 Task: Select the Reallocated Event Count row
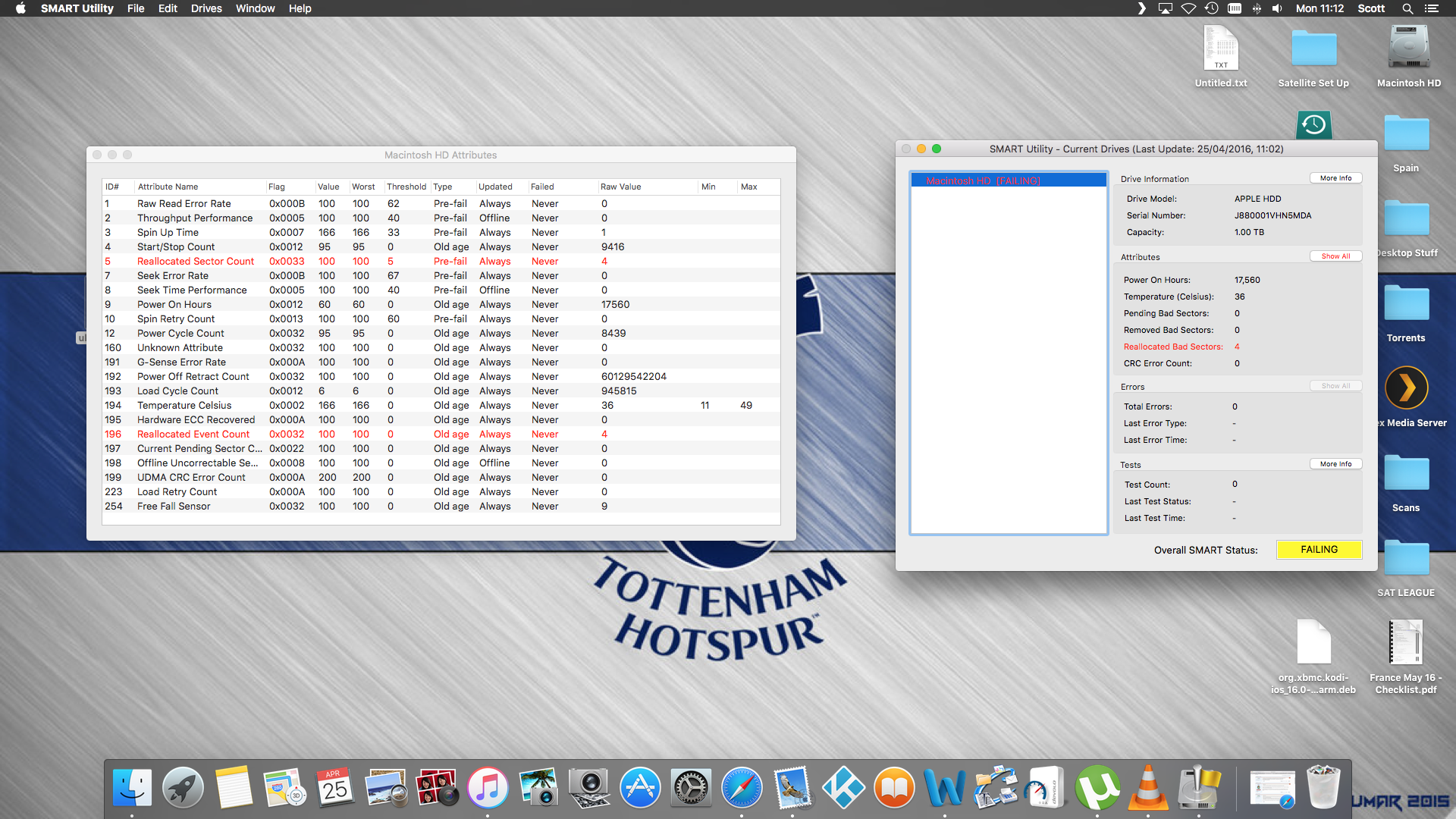pyautogui.click(x=441, y=435)
